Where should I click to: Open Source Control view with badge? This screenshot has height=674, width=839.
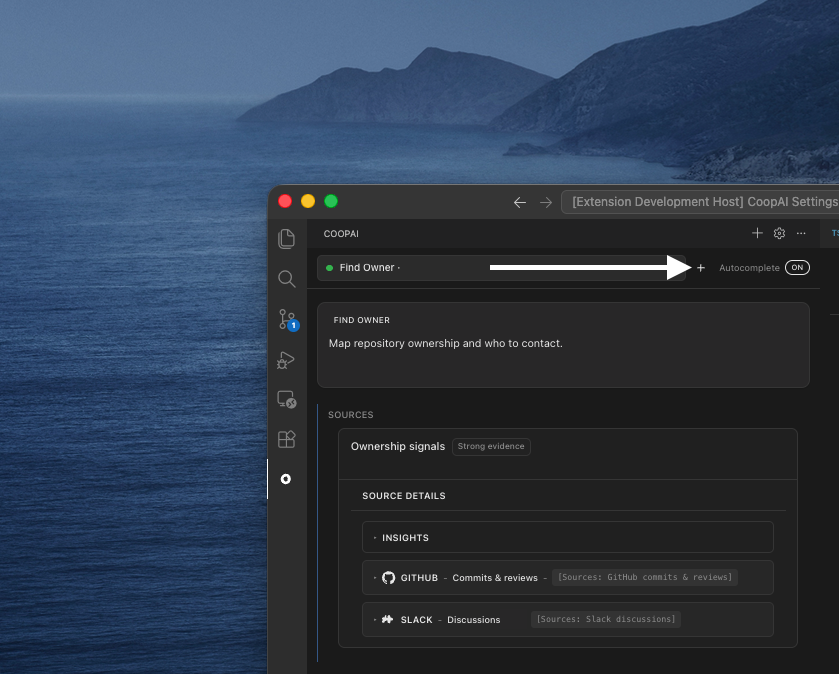tap(287, 319)
